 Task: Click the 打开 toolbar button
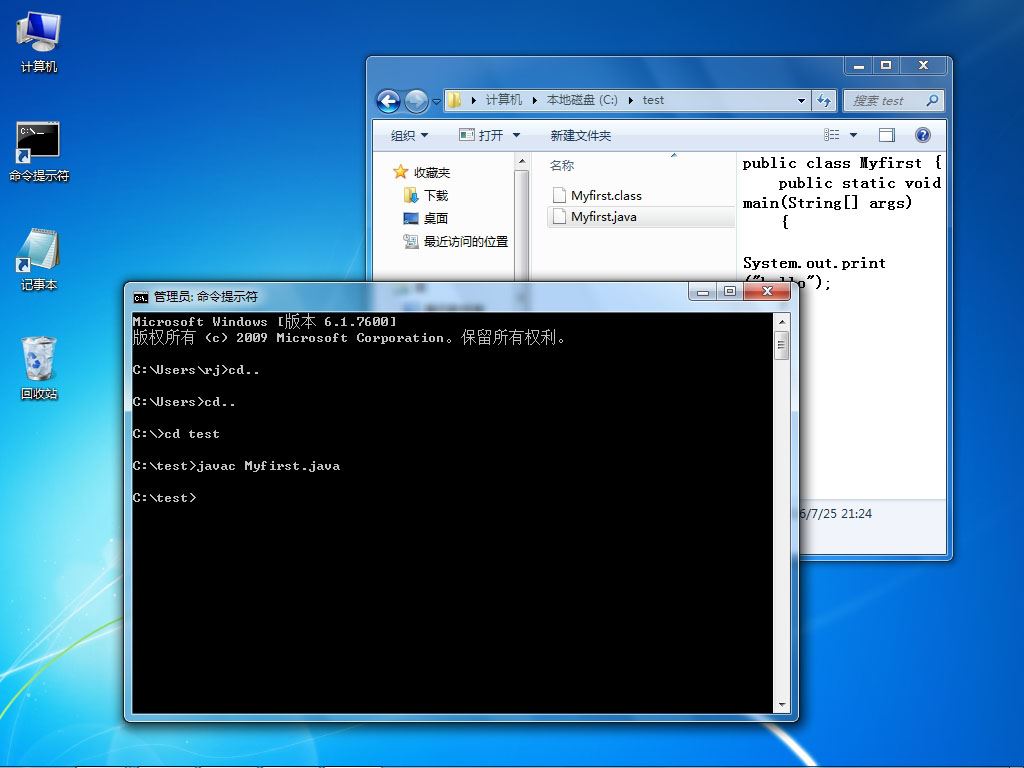click(x=482, y=135)
